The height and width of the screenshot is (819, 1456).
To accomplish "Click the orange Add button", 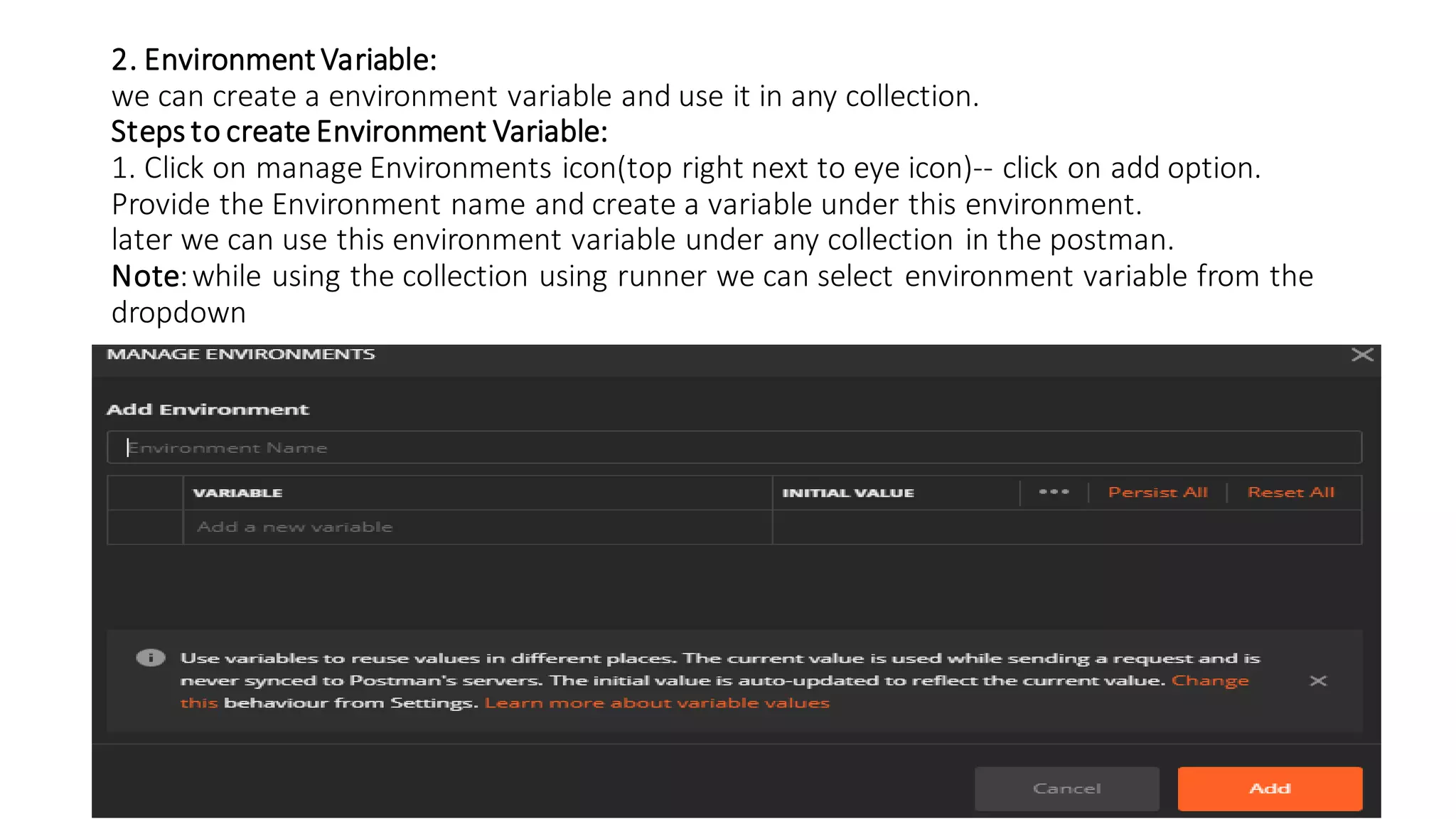I will 1270,788.
